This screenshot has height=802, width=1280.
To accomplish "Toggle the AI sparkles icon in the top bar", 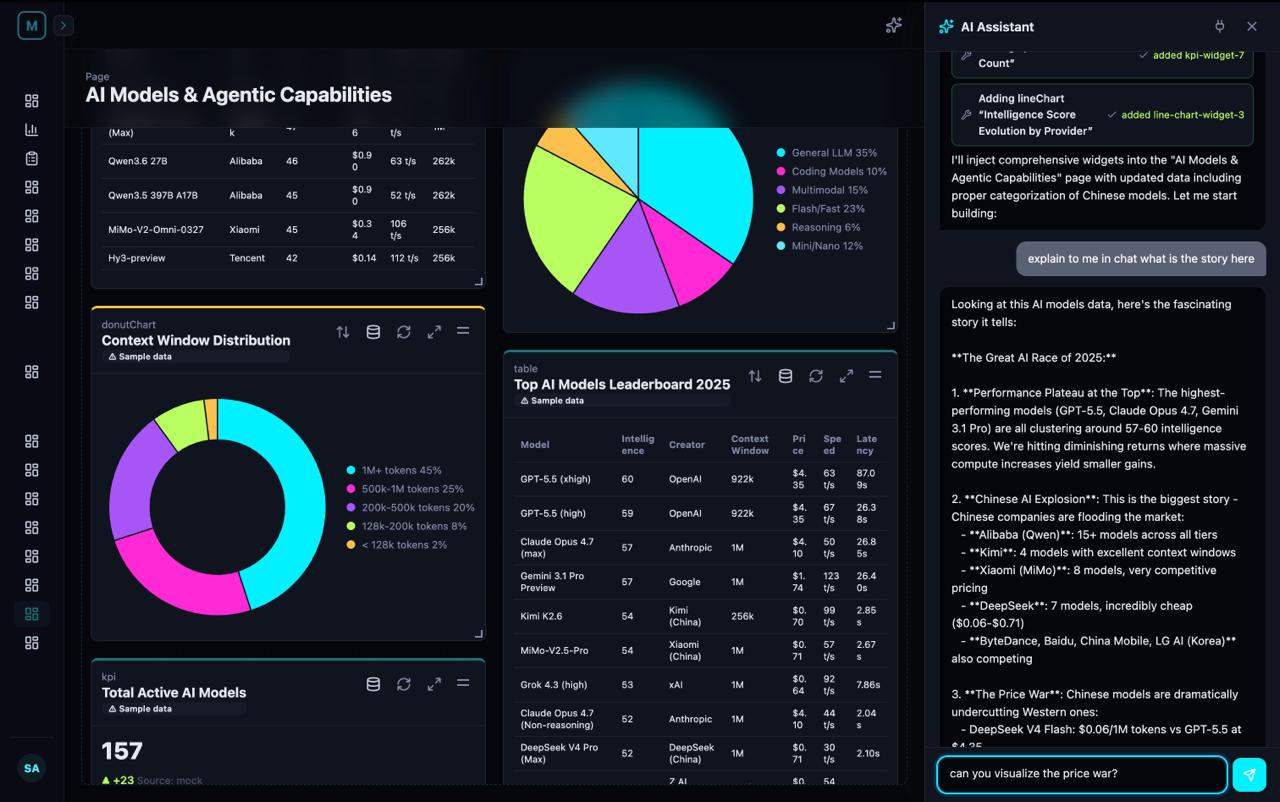I will 894,26.
